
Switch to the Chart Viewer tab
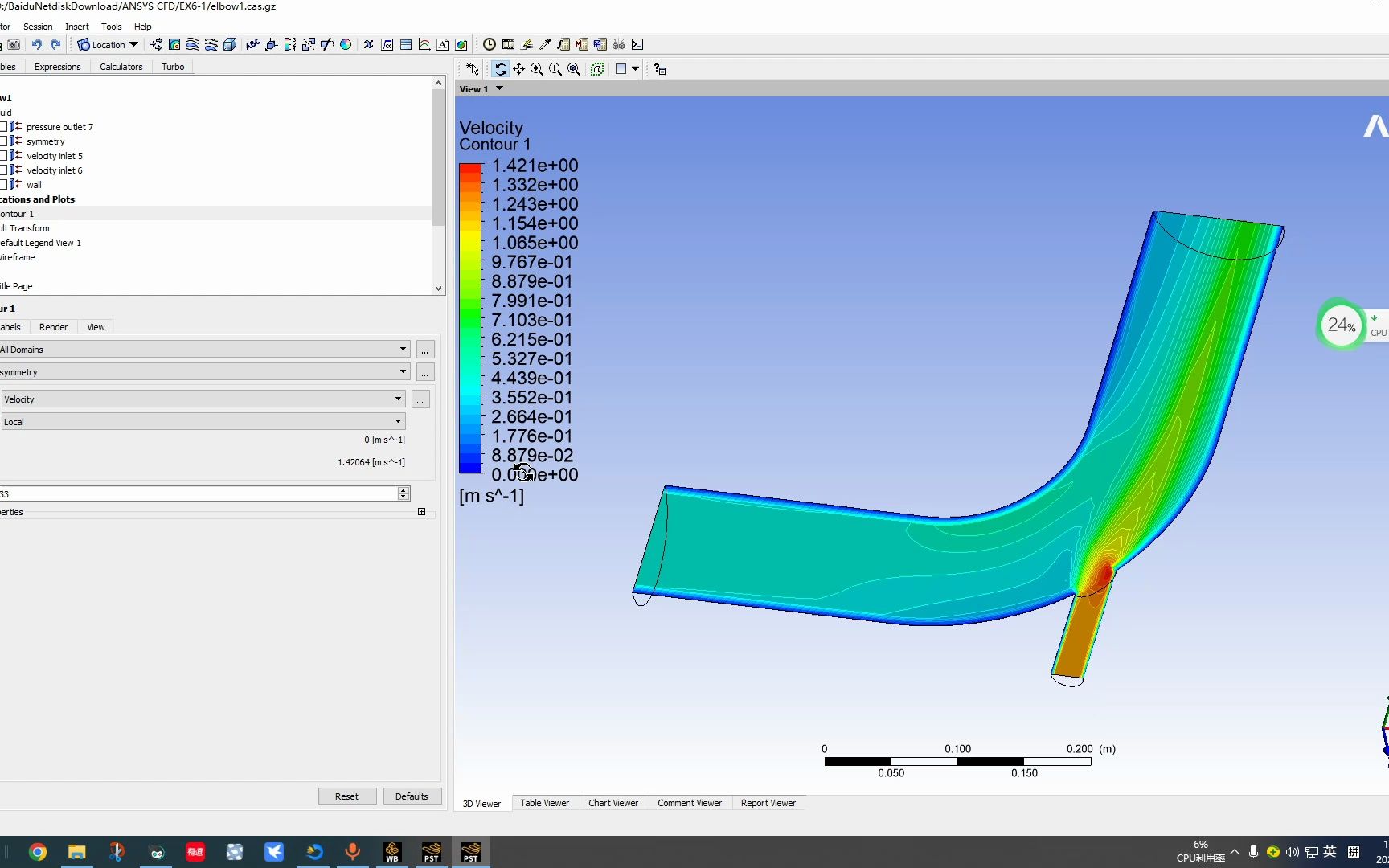point(613,803)
